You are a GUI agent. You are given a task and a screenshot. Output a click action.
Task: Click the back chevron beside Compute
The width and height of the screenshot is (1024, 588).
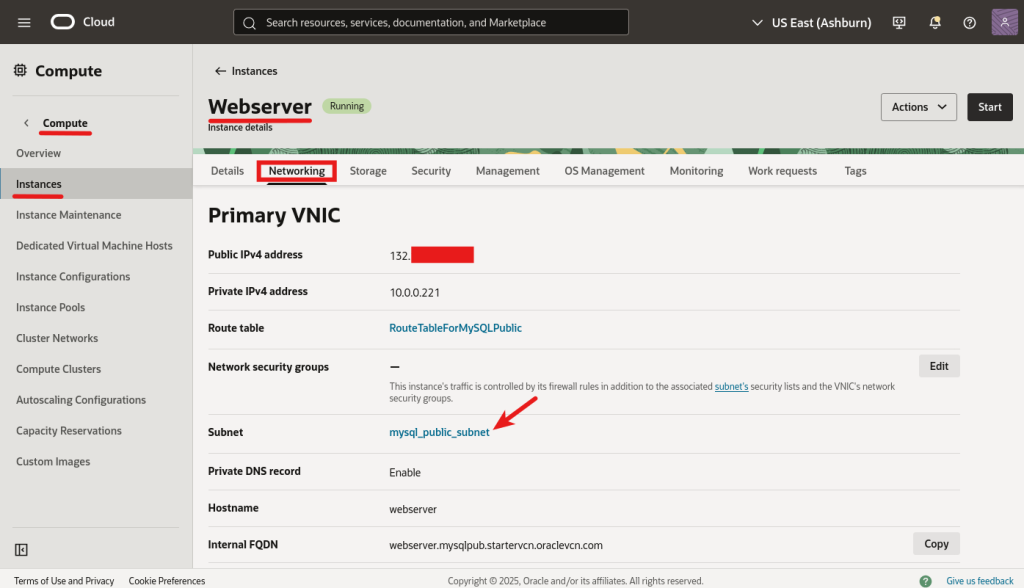click(26, 123)
